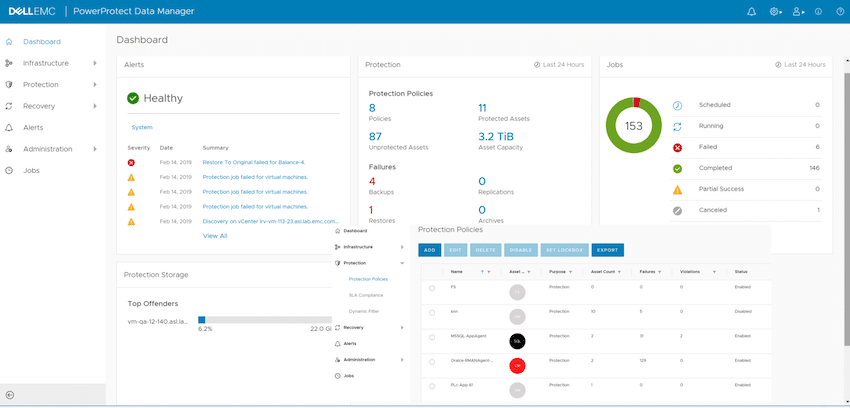Image resolution: width=850 pixels, height=408 pixels.
Task: Click the ADD policy button
Action: [429, 250]
